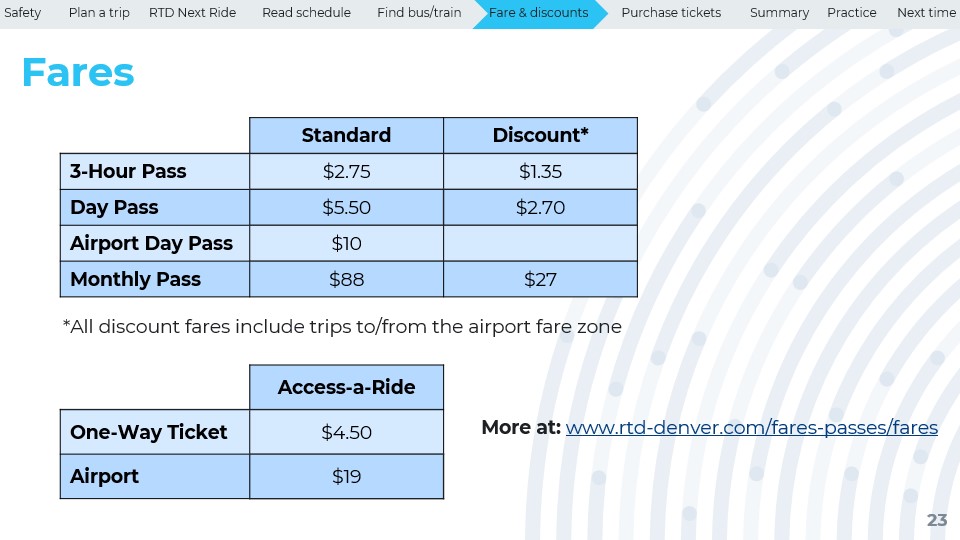Click the Access-a-Ride header cell
This screenshot has height=540, width=960.
pyautogui.click(x=346, y=387)
